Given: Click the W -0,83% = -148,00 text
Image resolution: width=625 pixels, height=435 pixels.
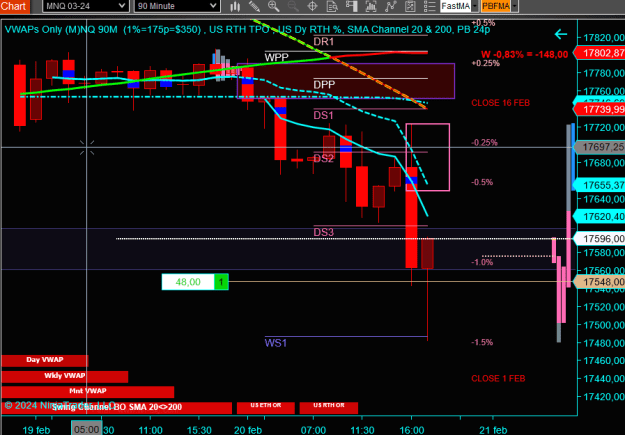Looking at the screenshot, I should 525,55.
